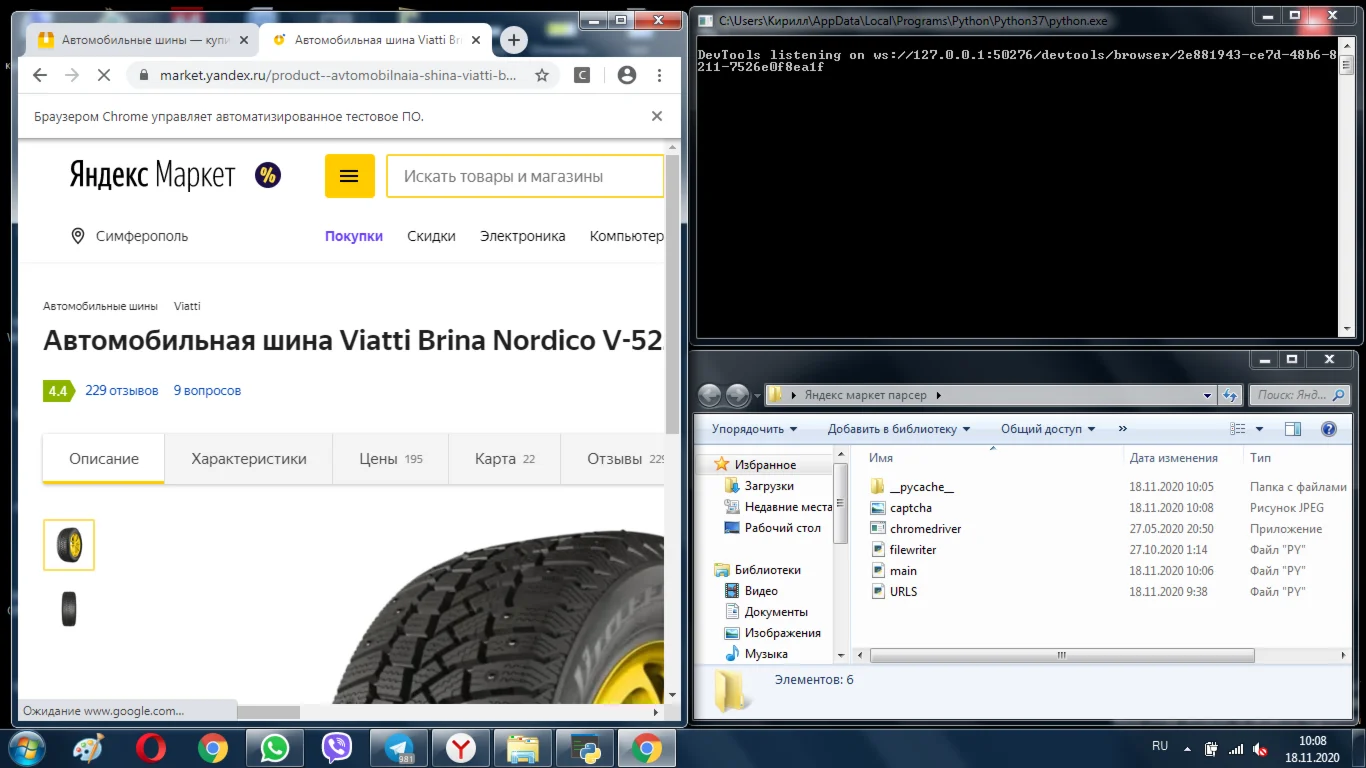Viewport: 1366px width, 768px height.
Task: Click Explorer file list horizontal scrollbar
Action: point(1062,656)
